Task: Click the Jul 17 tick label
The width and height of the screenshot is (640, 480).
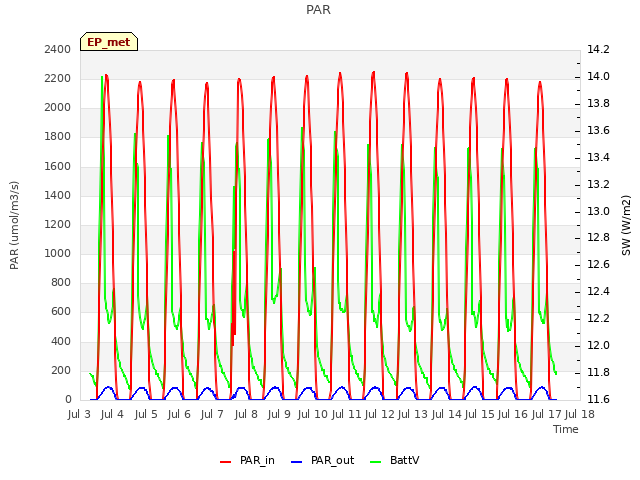Action: 547,415
